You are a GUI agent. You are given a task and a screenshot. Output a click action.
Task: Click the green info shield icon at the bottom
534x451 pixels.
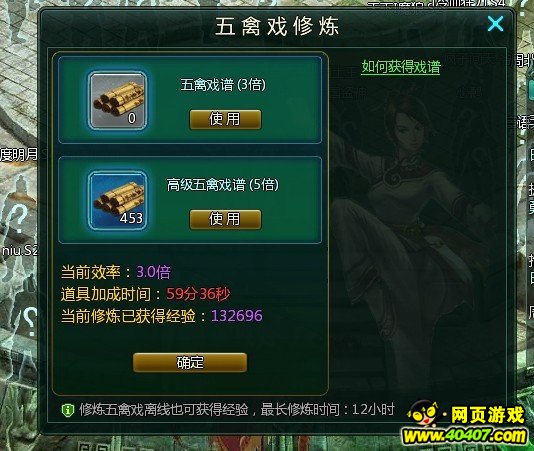67,410
